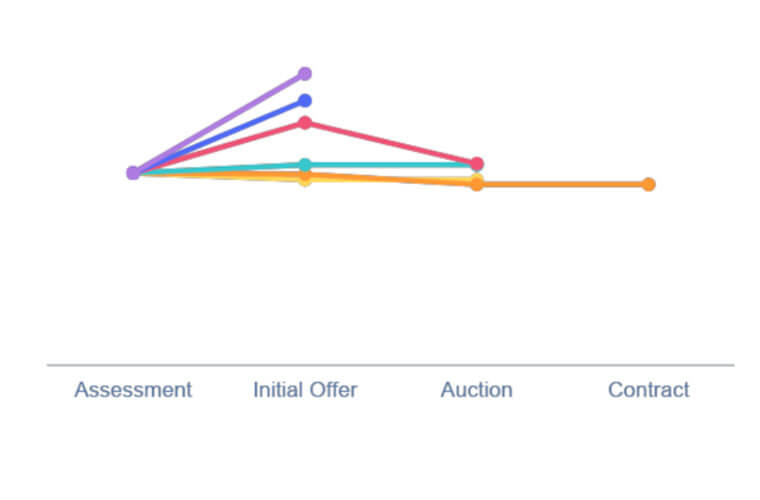Click the orange line between Auction and Contract
The image size is (760, 500).
[562, 185]
